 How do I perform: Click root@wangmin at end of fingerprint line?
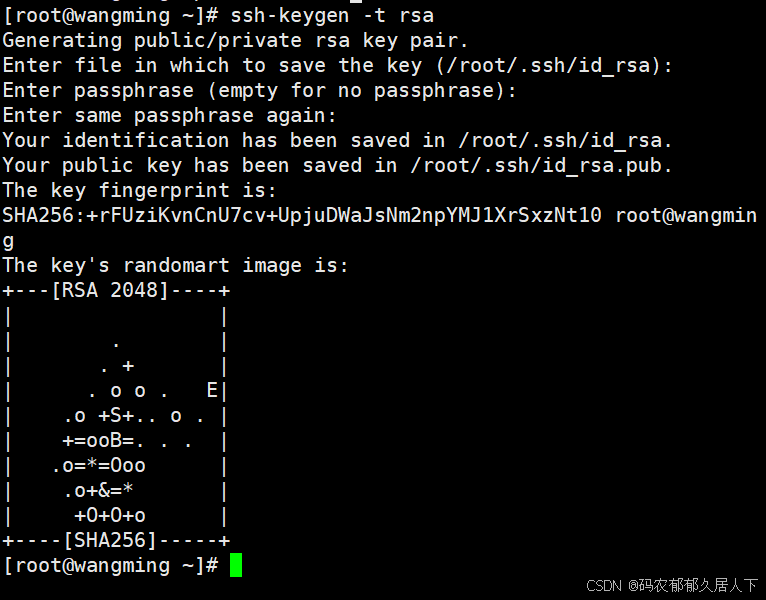[686, 216]
